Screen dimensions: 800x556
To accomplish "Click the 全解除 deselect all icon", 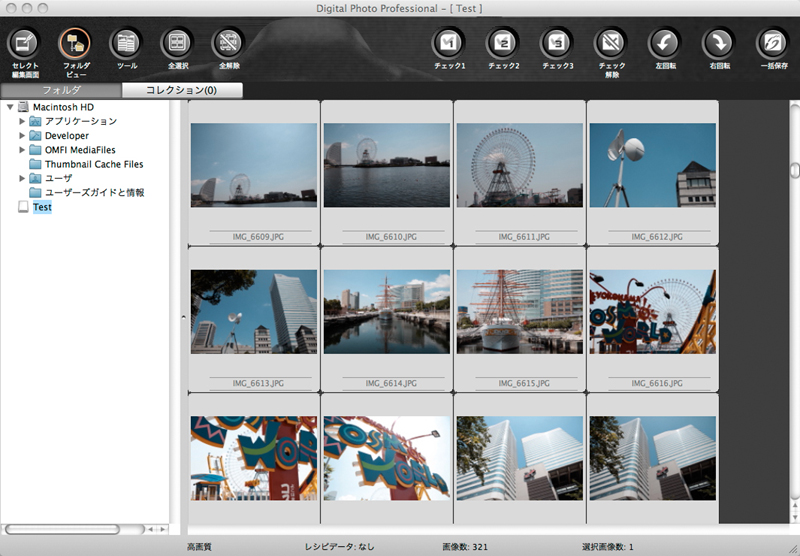I will point(229,43).
